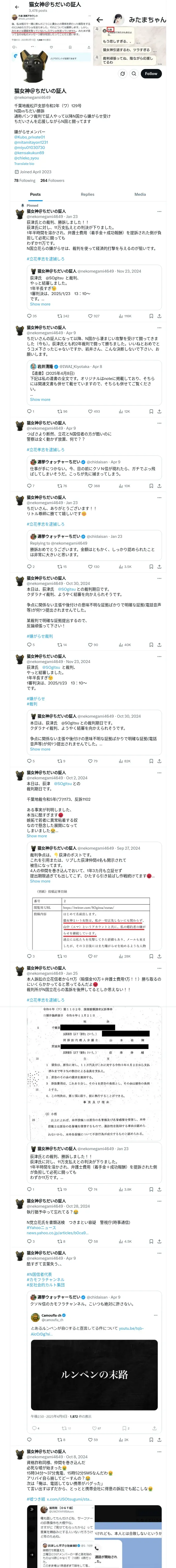Screen dimensions: 176x1568
Task: Click Translate bio link
Action: pos(24,164)
